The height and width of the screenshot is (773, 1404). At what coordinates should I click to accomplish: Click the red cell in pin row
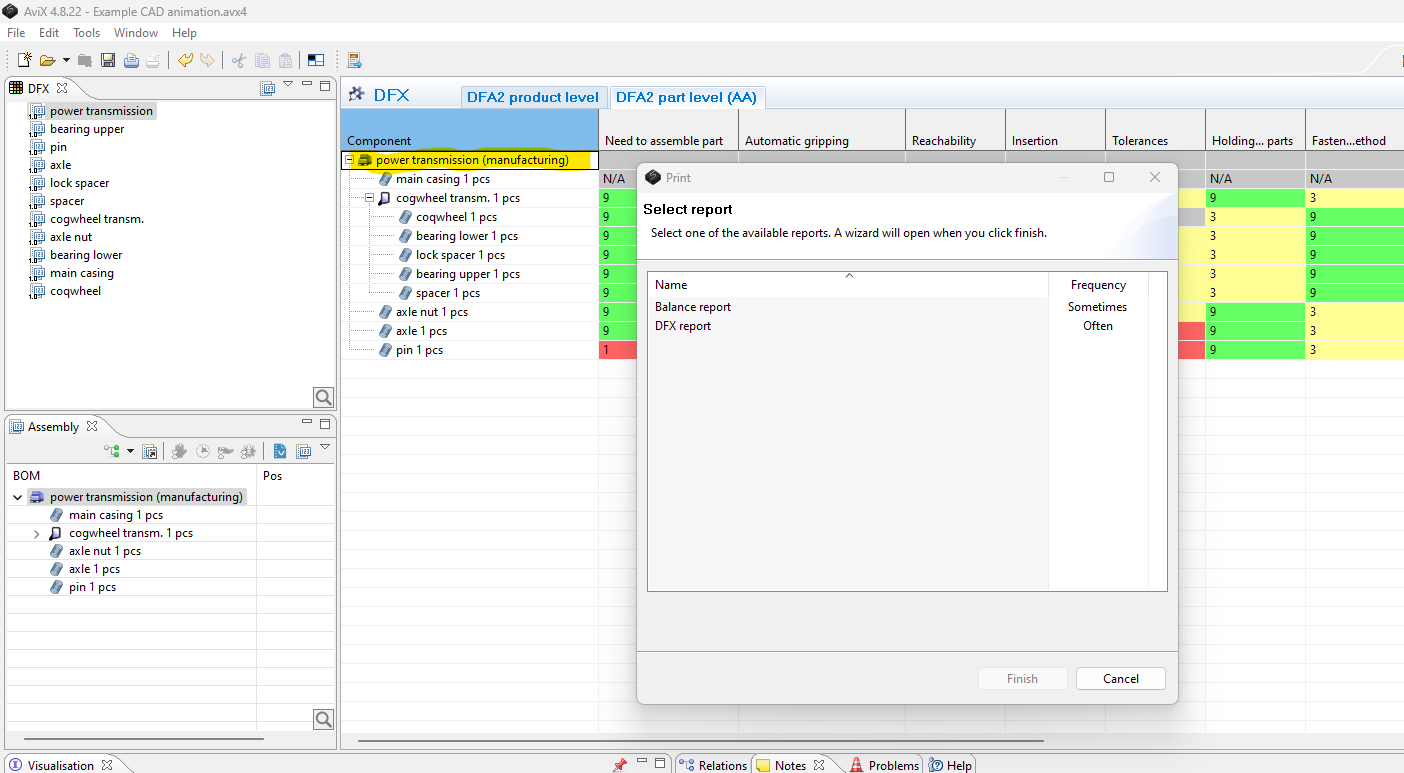[618, 350]
